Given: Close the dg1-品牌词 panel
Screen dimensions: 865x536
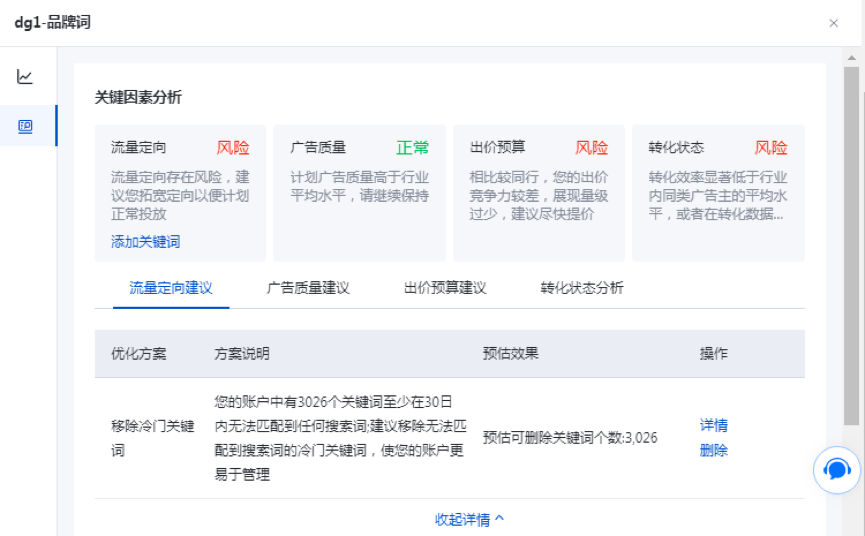Looking at the screenshot, I should pyautogui.click(x=833, y=23).
